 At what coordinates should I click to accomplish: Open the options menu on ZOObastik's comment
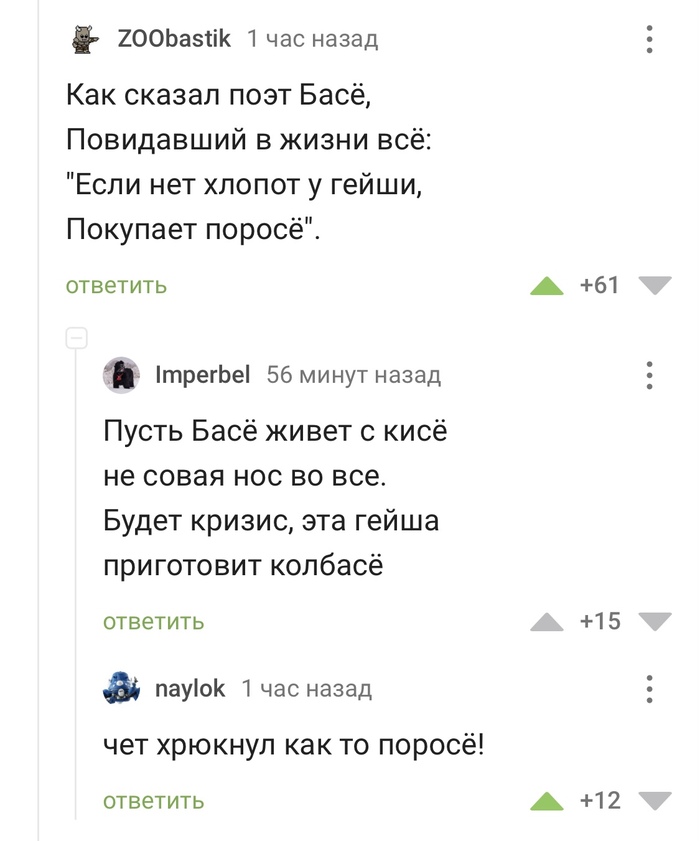pyautogui.click(x=652, y=36)
